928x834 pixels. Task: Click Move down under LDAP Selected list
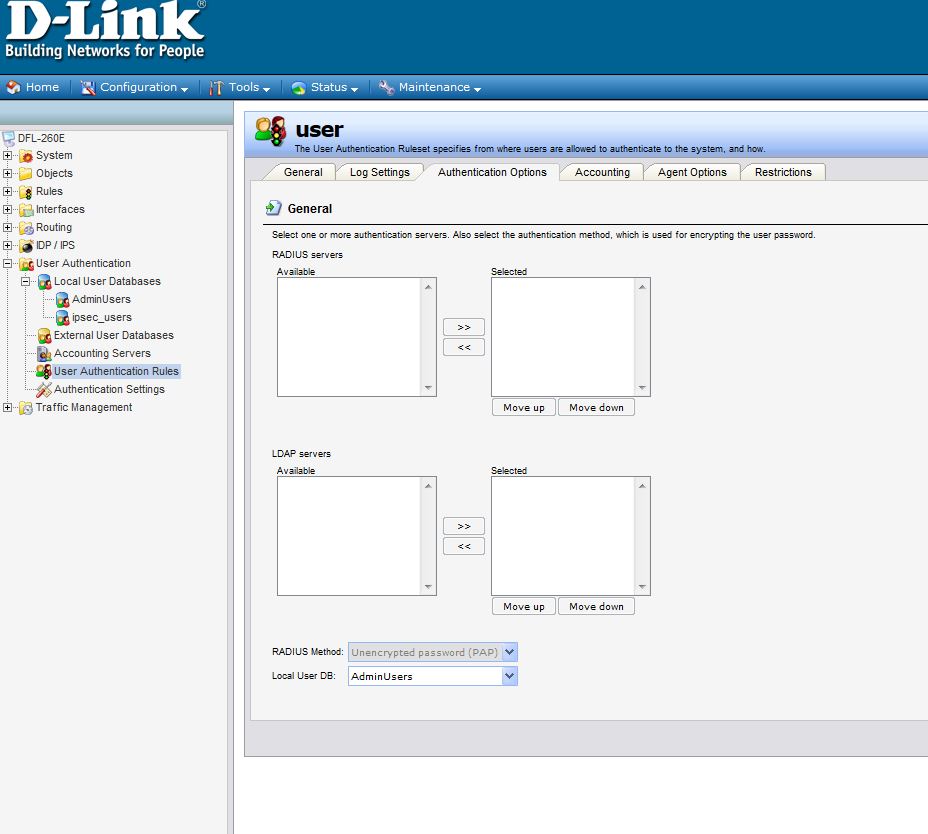coord(596,606)
